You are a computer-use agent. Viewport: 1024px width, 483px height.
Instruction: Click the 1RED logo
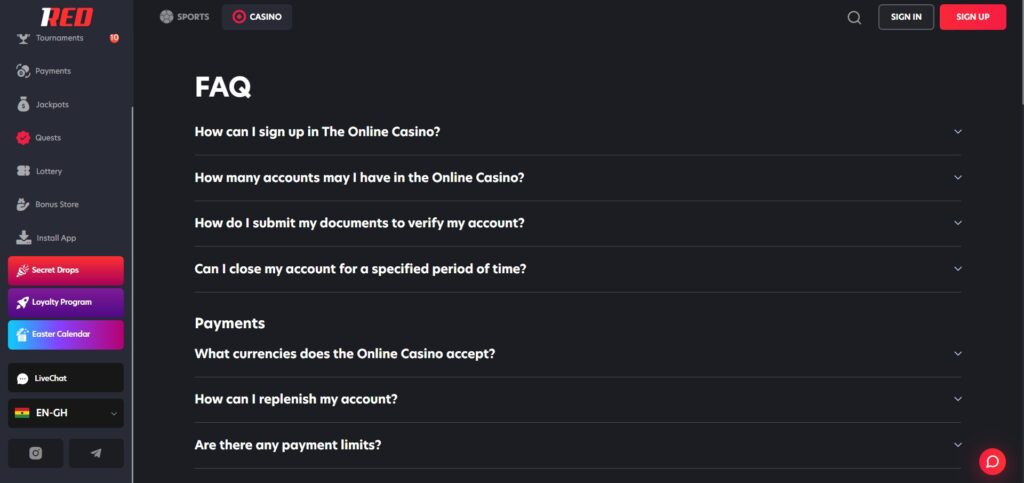(66, 17)
